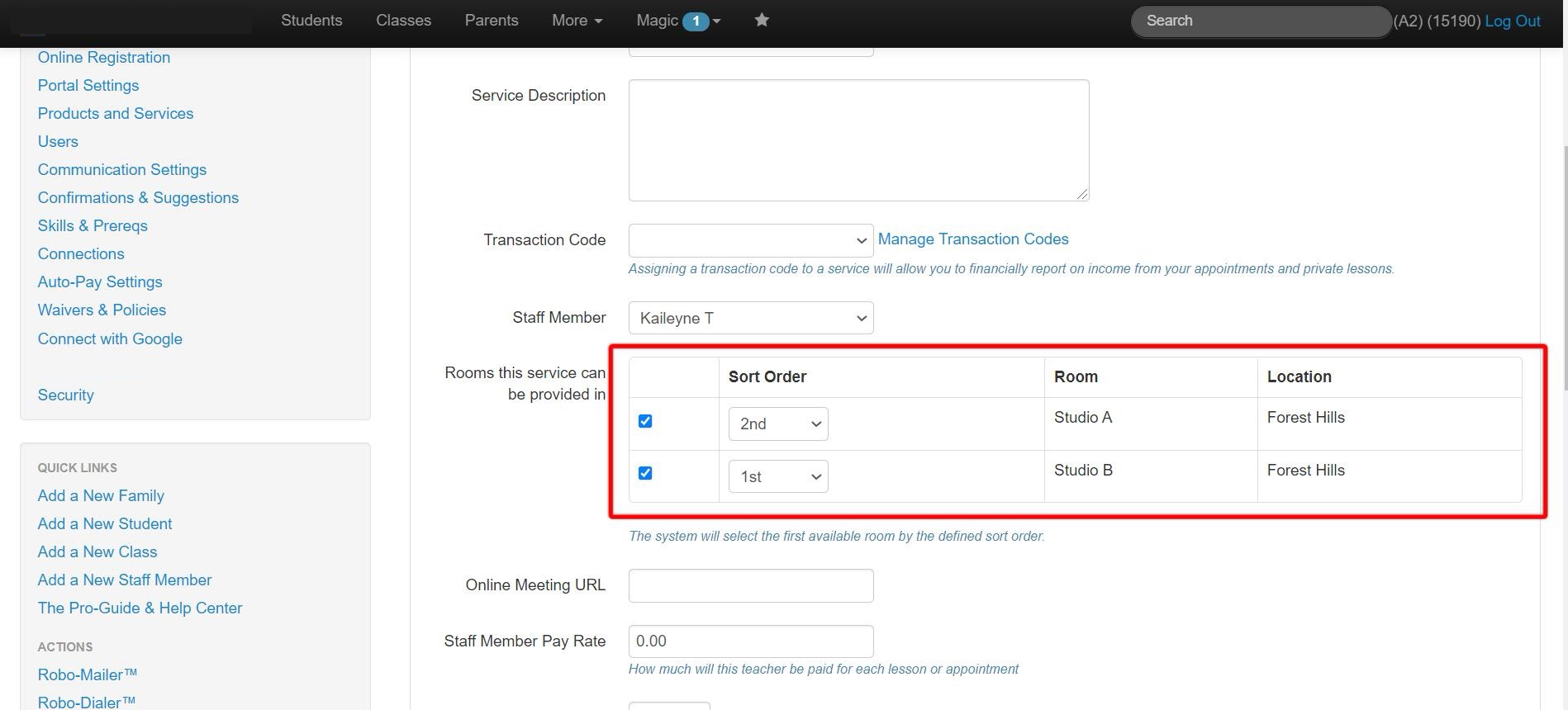Click the account ID (A2) (15190) text
This screenshot has height=710, width=1568.
point(1437,21)
